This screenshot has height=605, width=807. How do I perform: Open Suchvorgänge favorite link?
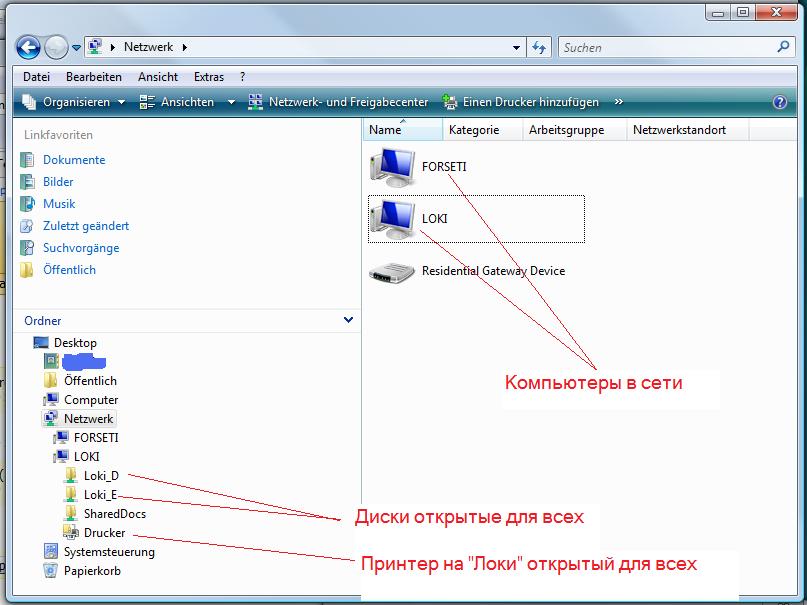pos(81,248)
